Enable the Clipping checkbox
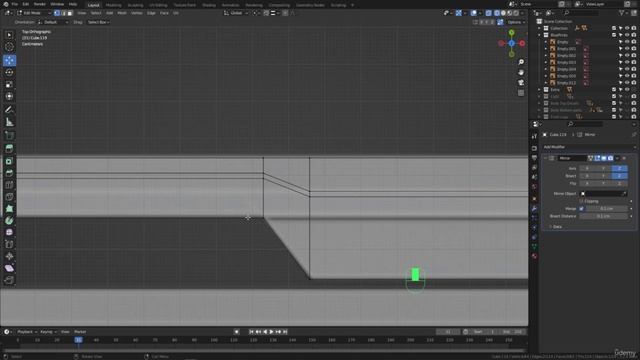This screenshot has width=640, height=360. 582,201
